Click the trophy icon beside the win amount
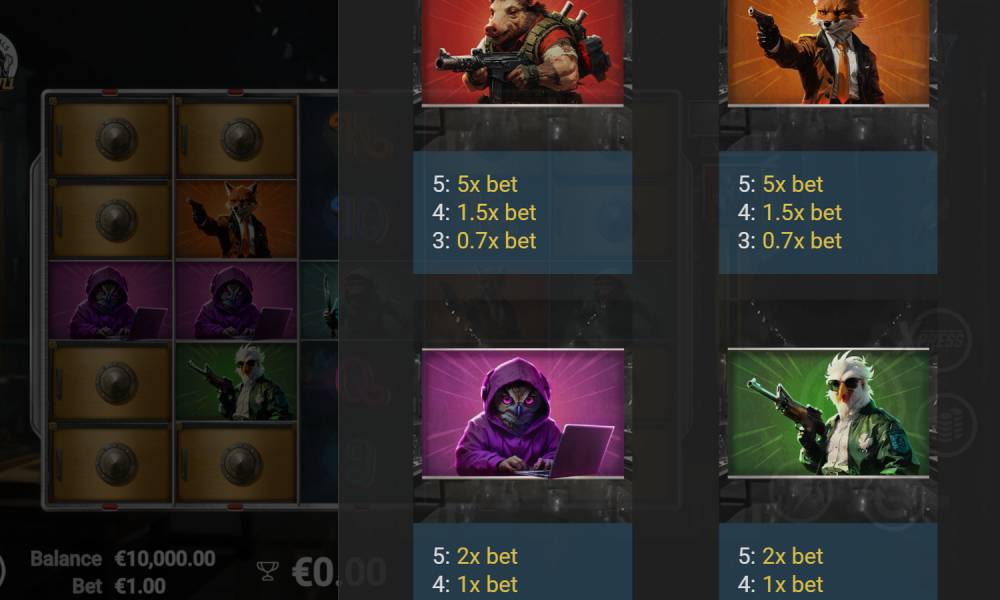 tap(267, 571)
